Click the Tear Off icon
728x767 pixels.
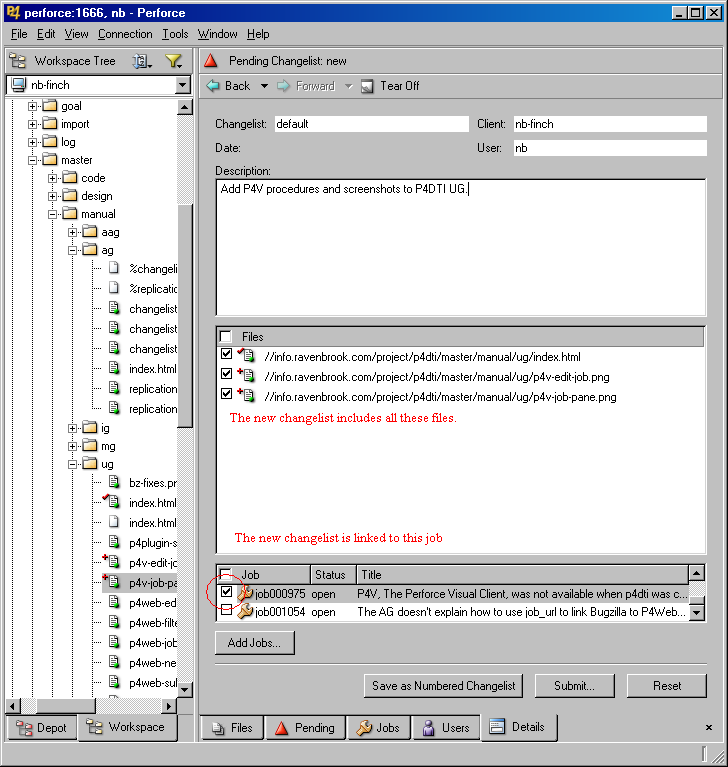(x=367, y=86)
